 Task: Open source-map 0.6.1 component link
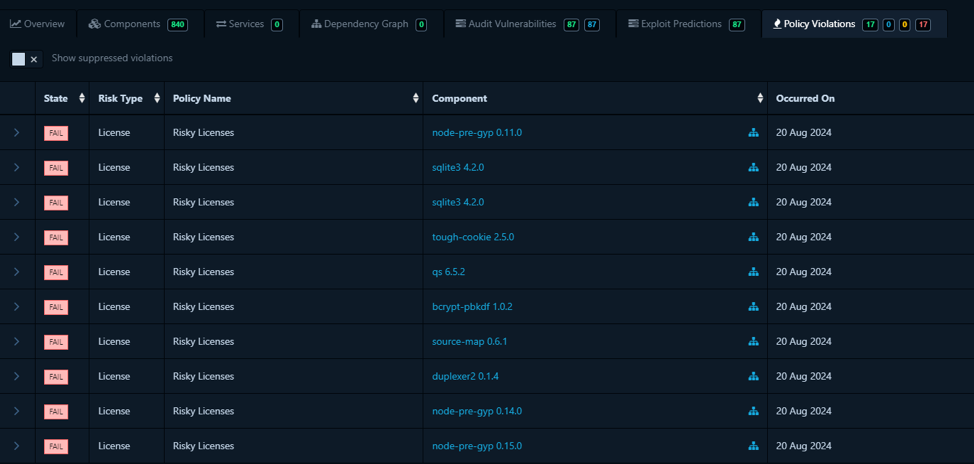469,341
